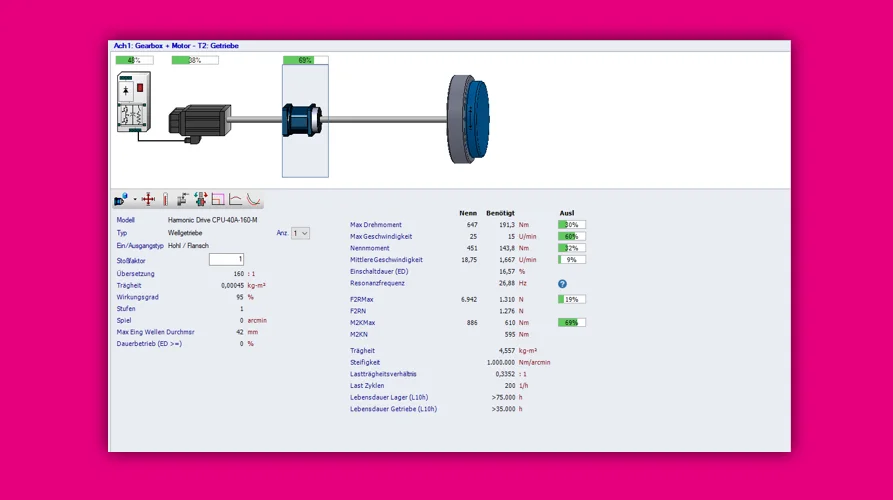Open the red decay curve icon
Image resolution: width=893 pixels, height=500 pixels.
click(254, 200)
